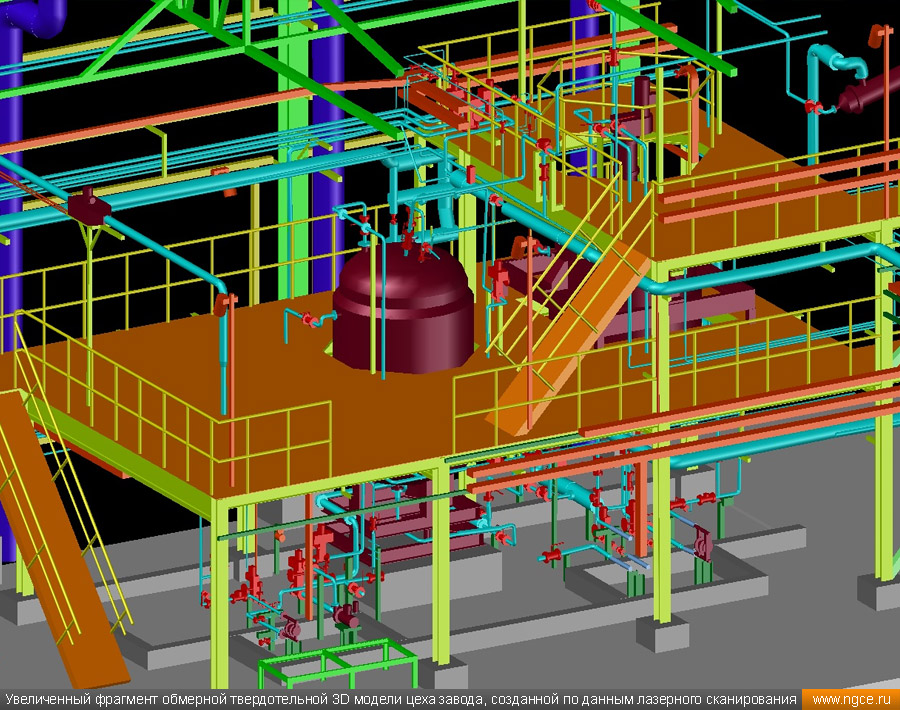
Task: Click the caption text starting with "Увеличенный фрагмент обмерной"
Action: coord(400,700)
